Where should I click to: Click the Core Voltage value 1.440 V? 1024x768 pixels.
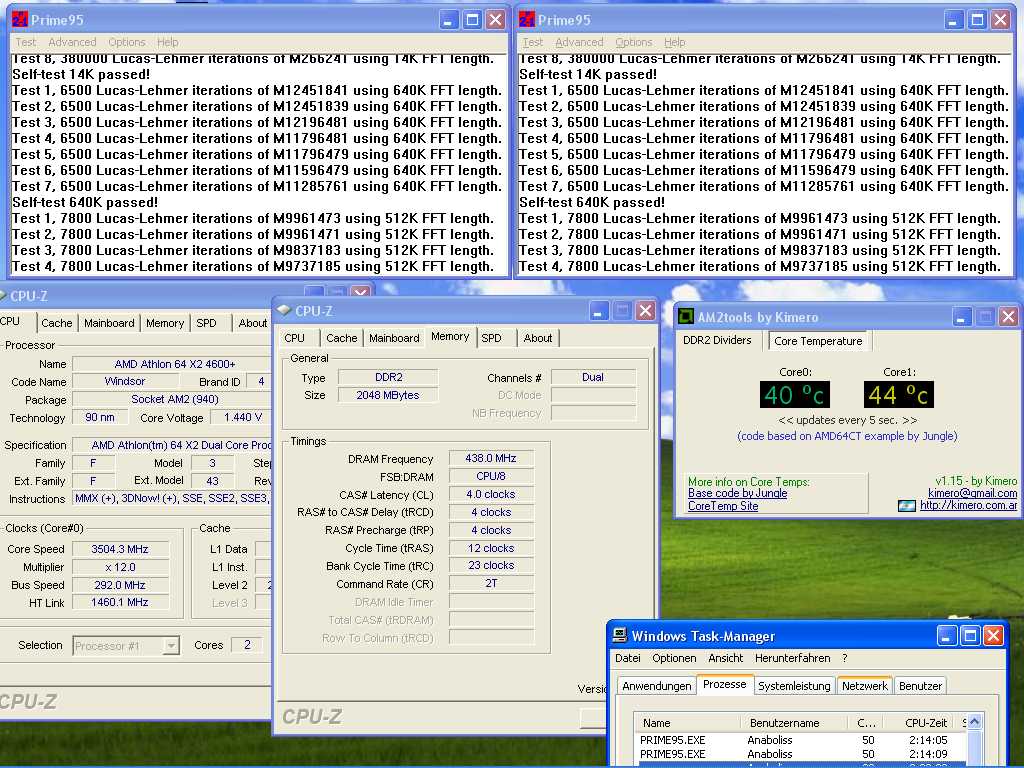coord(242,417)
